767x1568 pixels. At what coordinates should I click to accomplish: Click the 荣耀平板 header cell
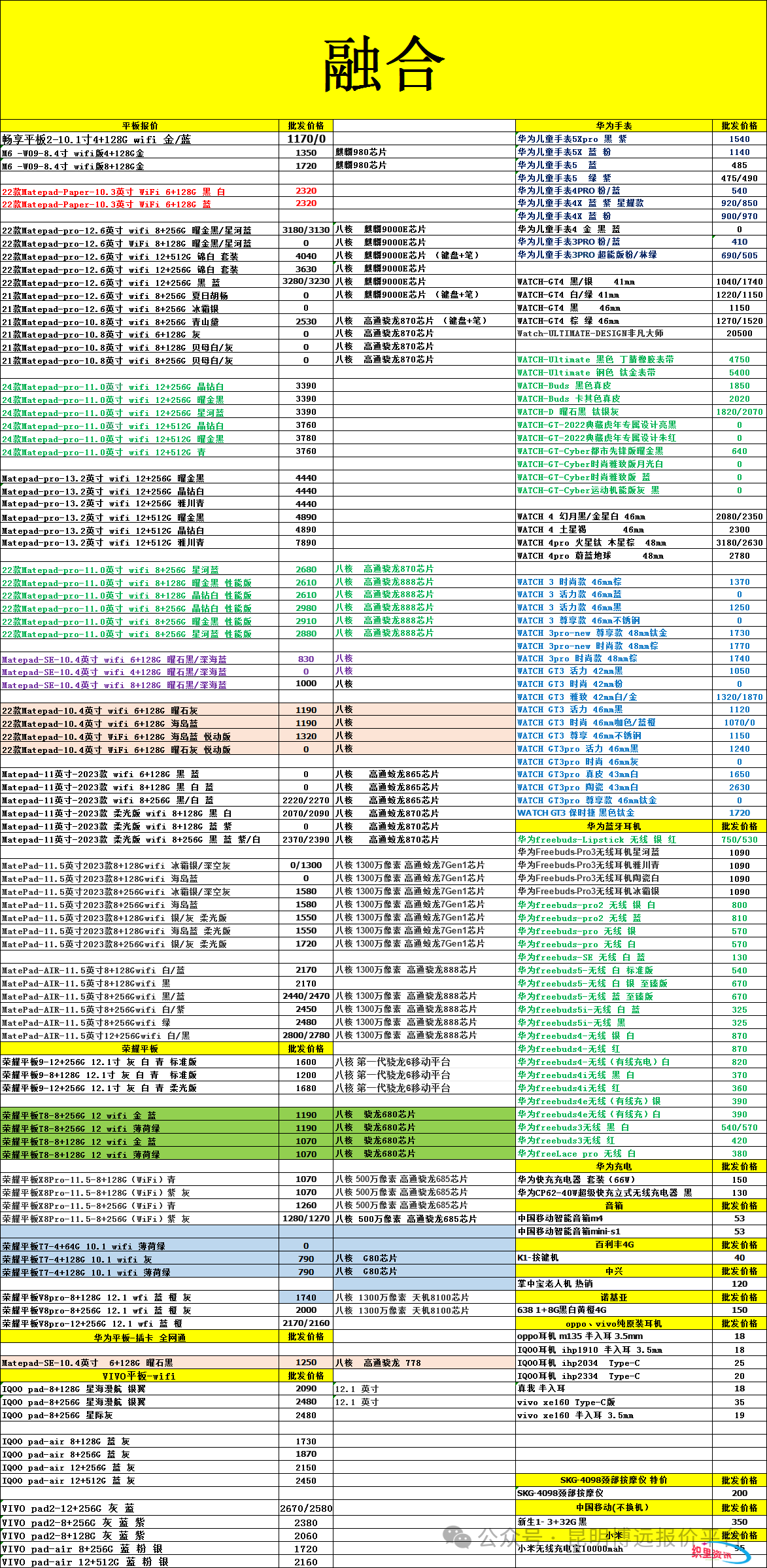(140, 1049)
